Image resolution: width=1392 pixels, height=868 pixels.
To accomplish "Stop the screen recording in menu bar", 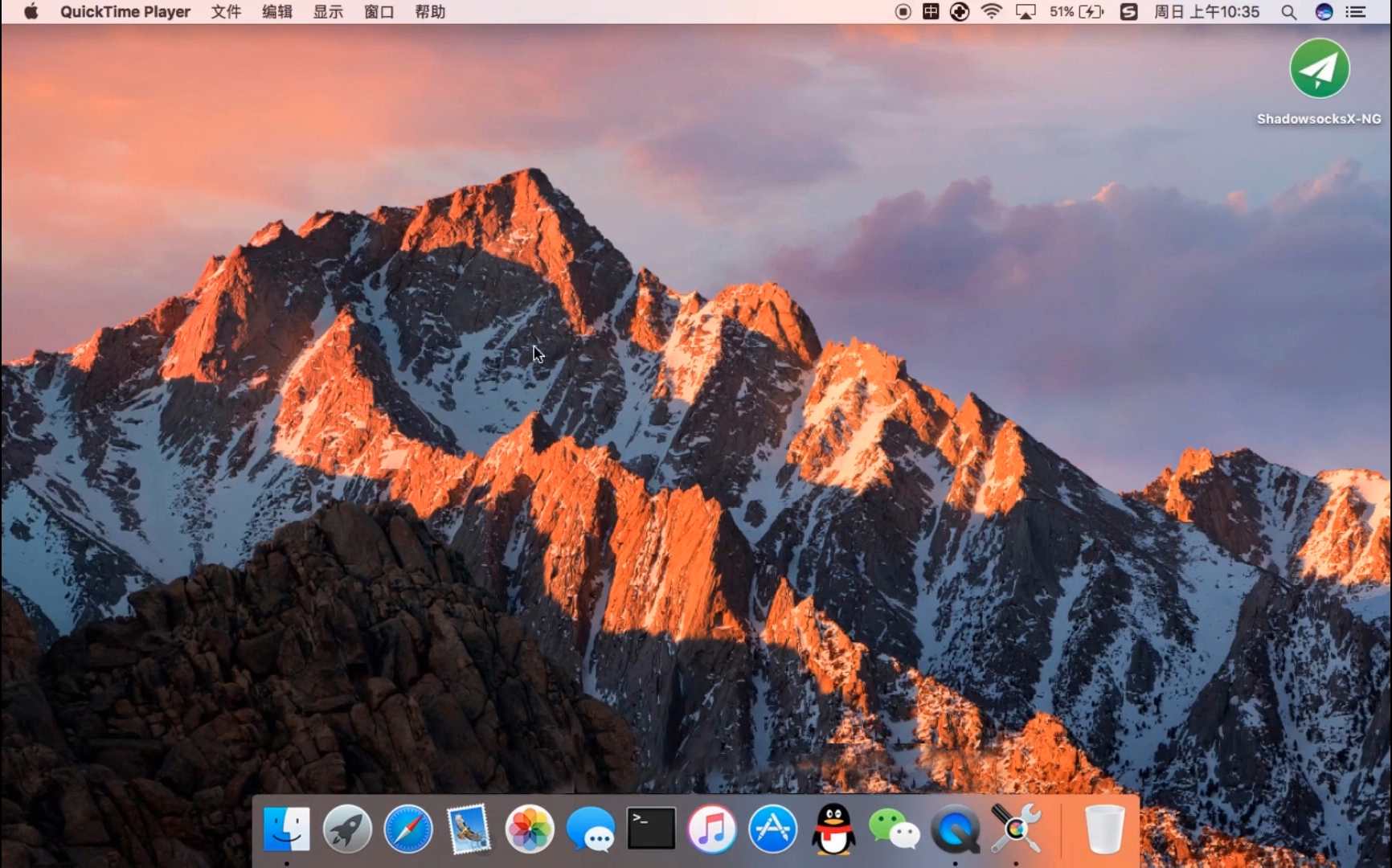I will pos(903,12).
